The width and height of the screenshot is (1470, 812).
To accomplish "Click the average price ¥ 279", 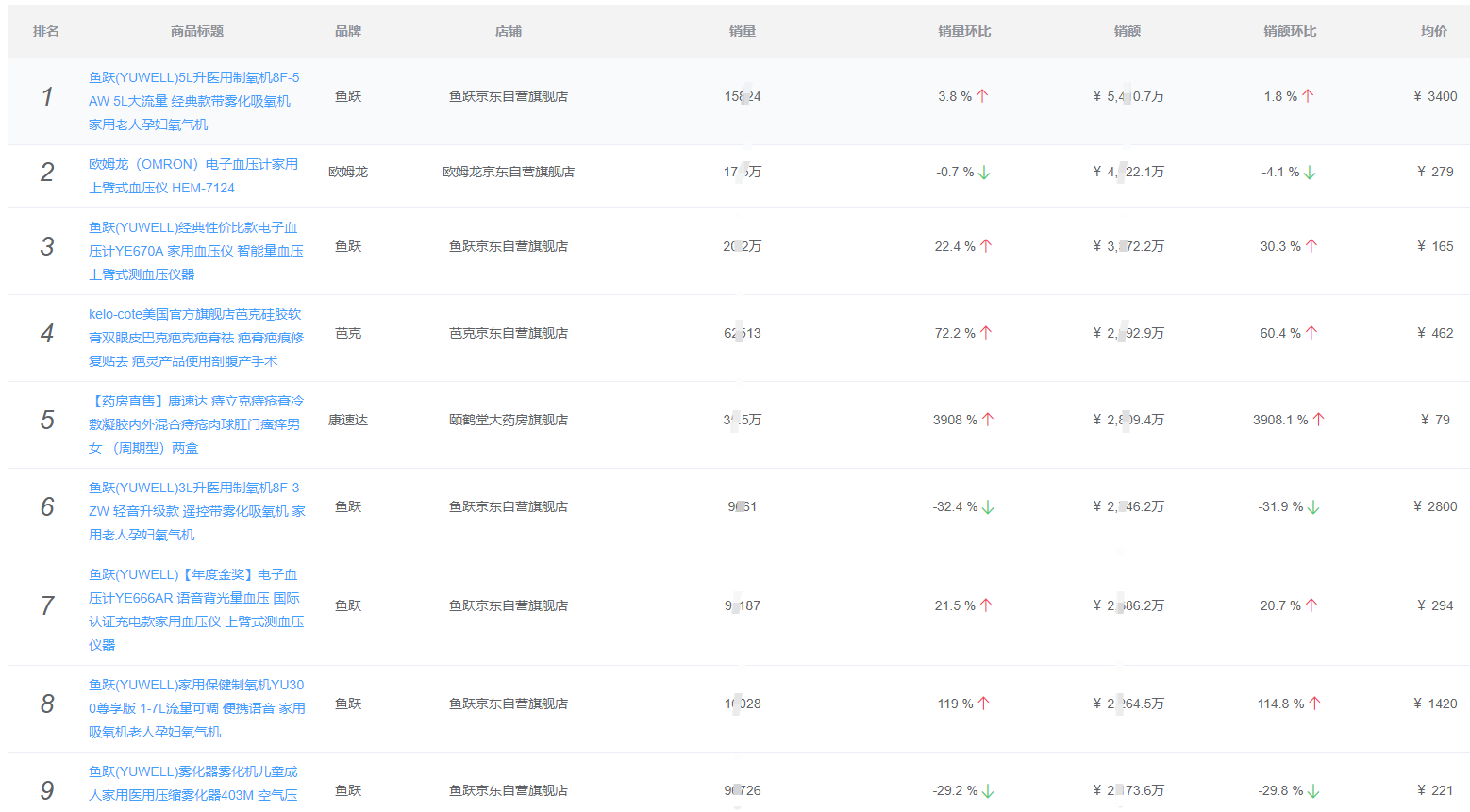I will (x=1435, y=172).
